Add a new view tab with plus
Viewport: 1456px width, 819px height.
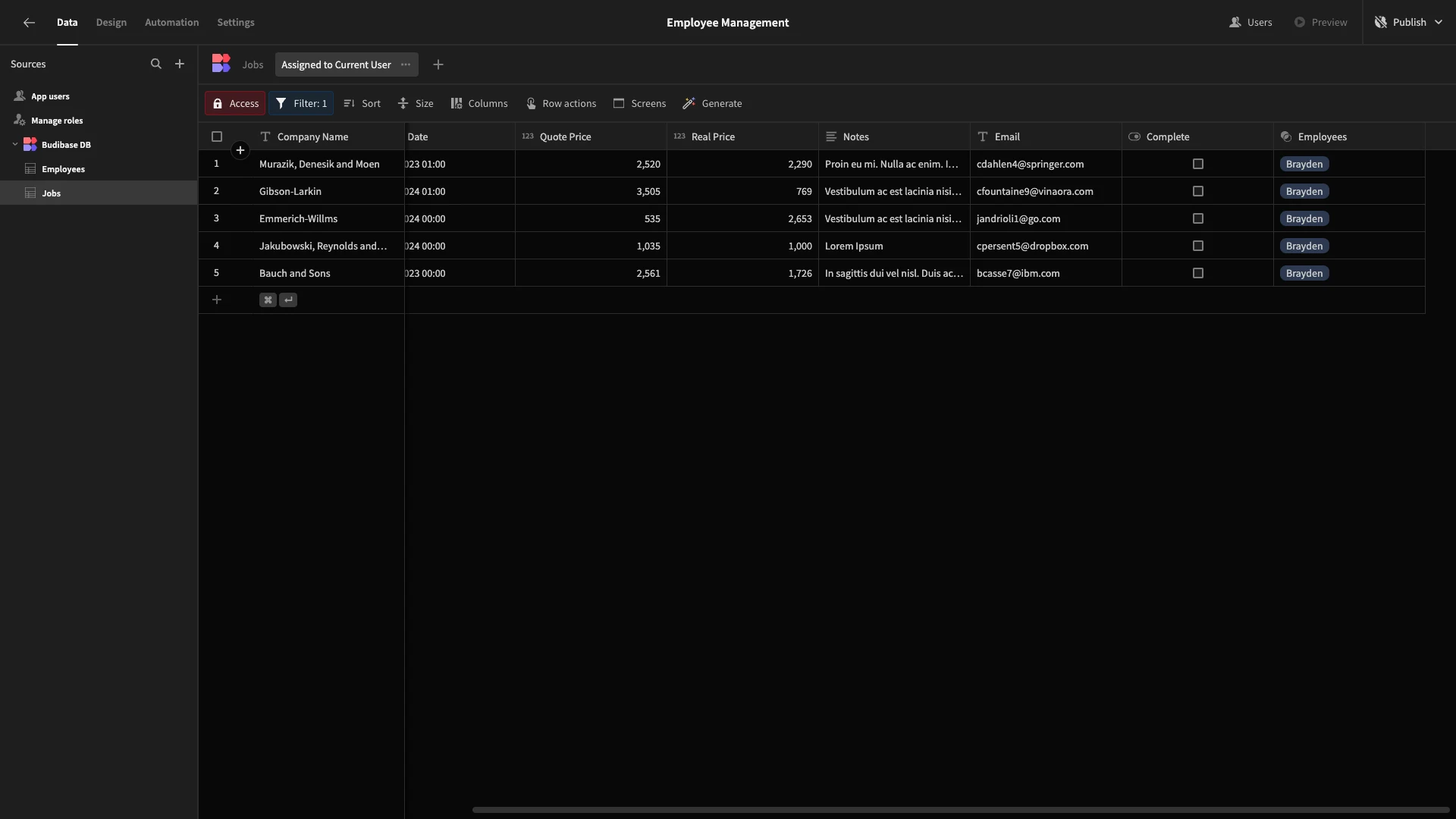tap(438, 64)
